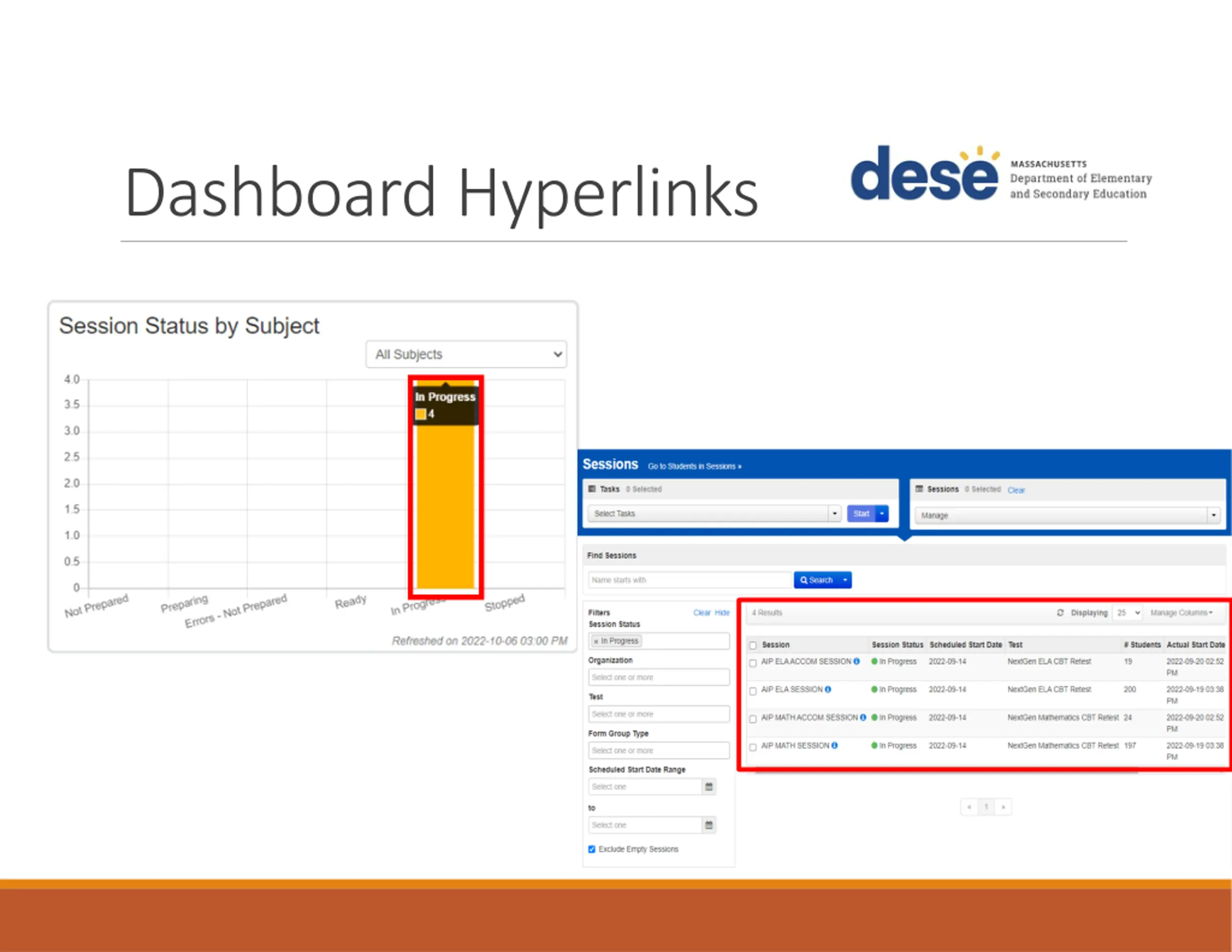
Task: Sort by Test column header
Action: 1015,644
